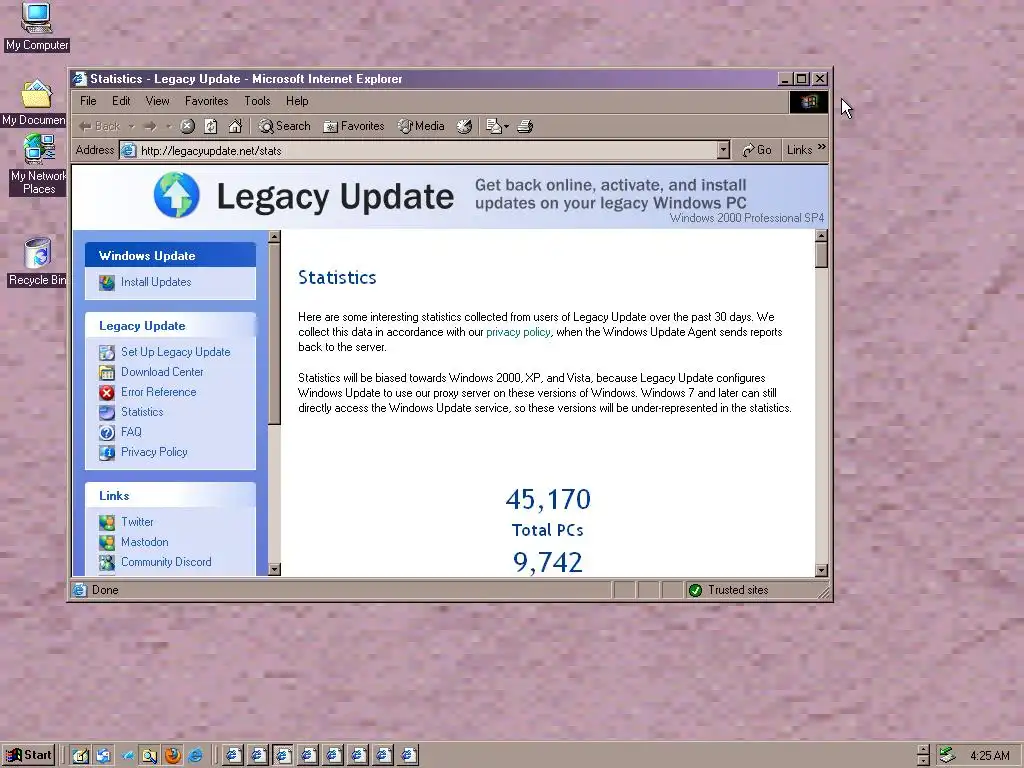This screenshot has width=1024, height=768.
Task: Stop page loading with the Stop icon
Action: [x=187, y=126]
